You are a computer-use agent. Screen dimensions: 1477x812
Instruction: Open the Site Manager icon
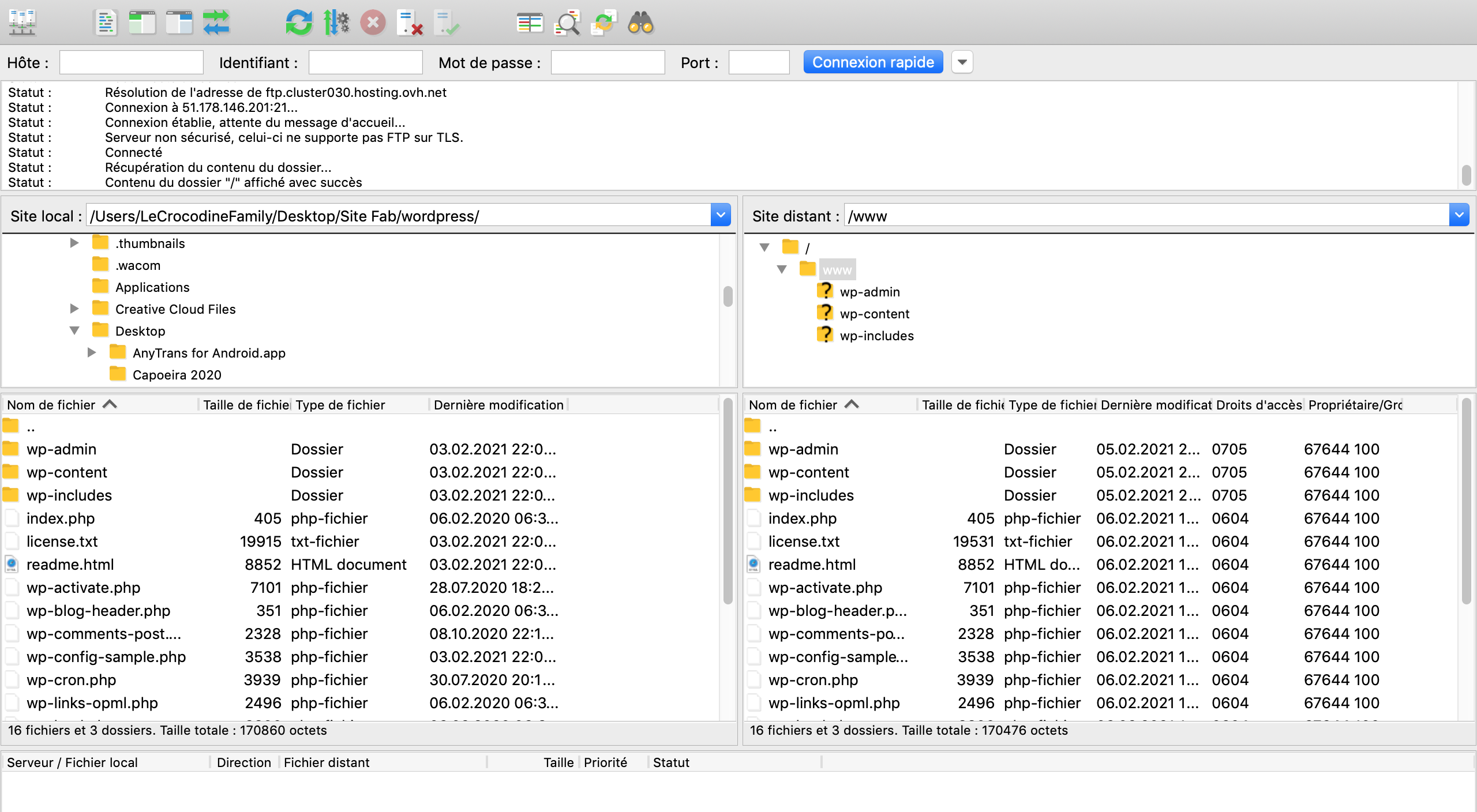(x=23, y=23)
